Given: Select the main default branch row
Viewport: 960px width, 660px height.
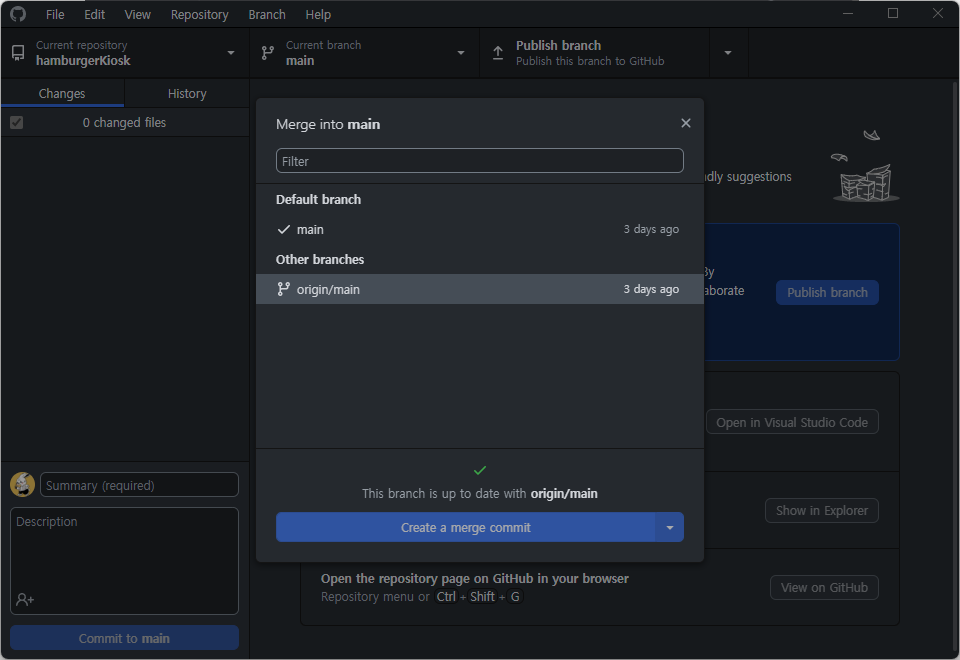Looking at the screenshot, I should coord(480,230).
